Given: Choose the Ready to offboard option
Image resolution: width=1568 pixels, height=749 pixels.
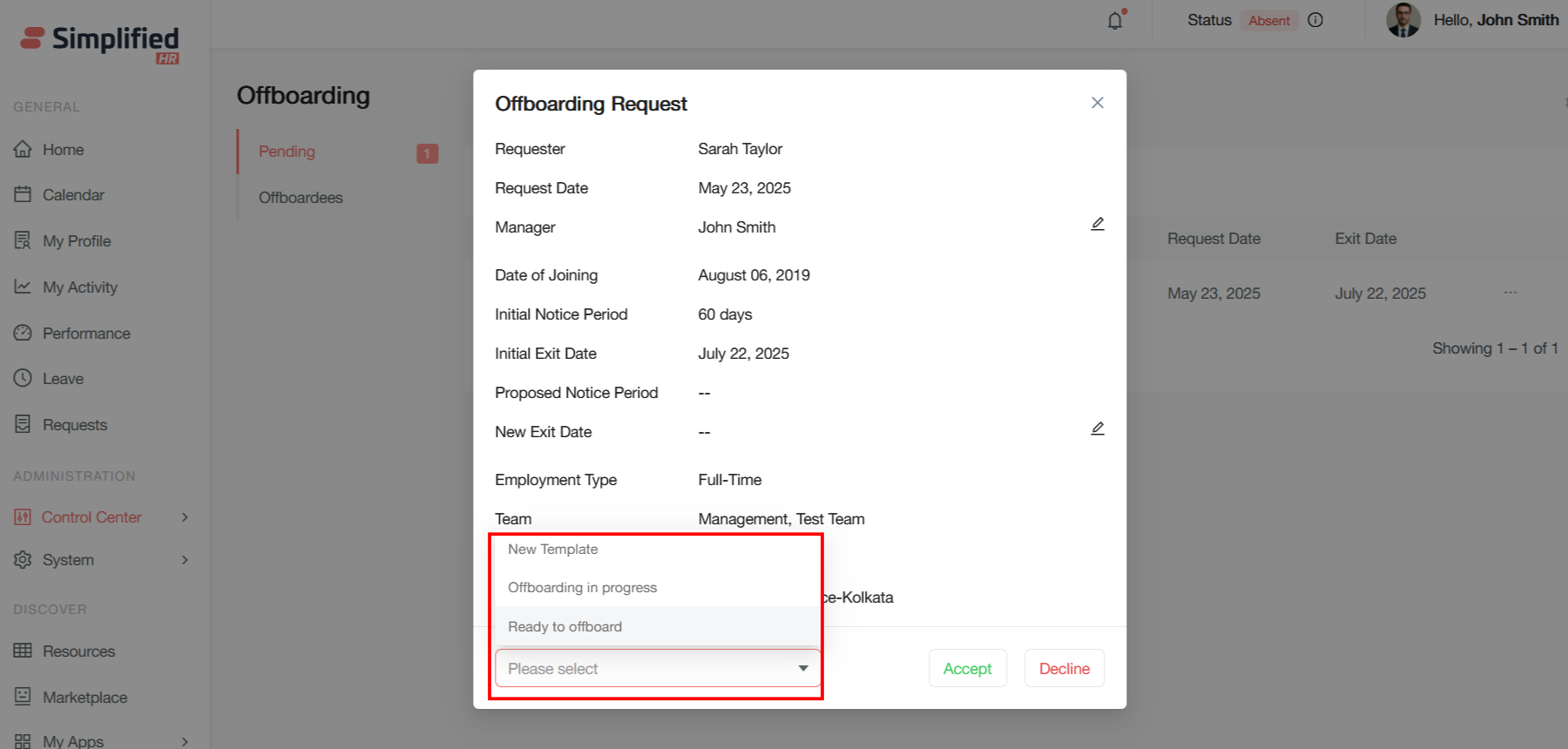Looking at the screenshot, I should pos(565,627).
